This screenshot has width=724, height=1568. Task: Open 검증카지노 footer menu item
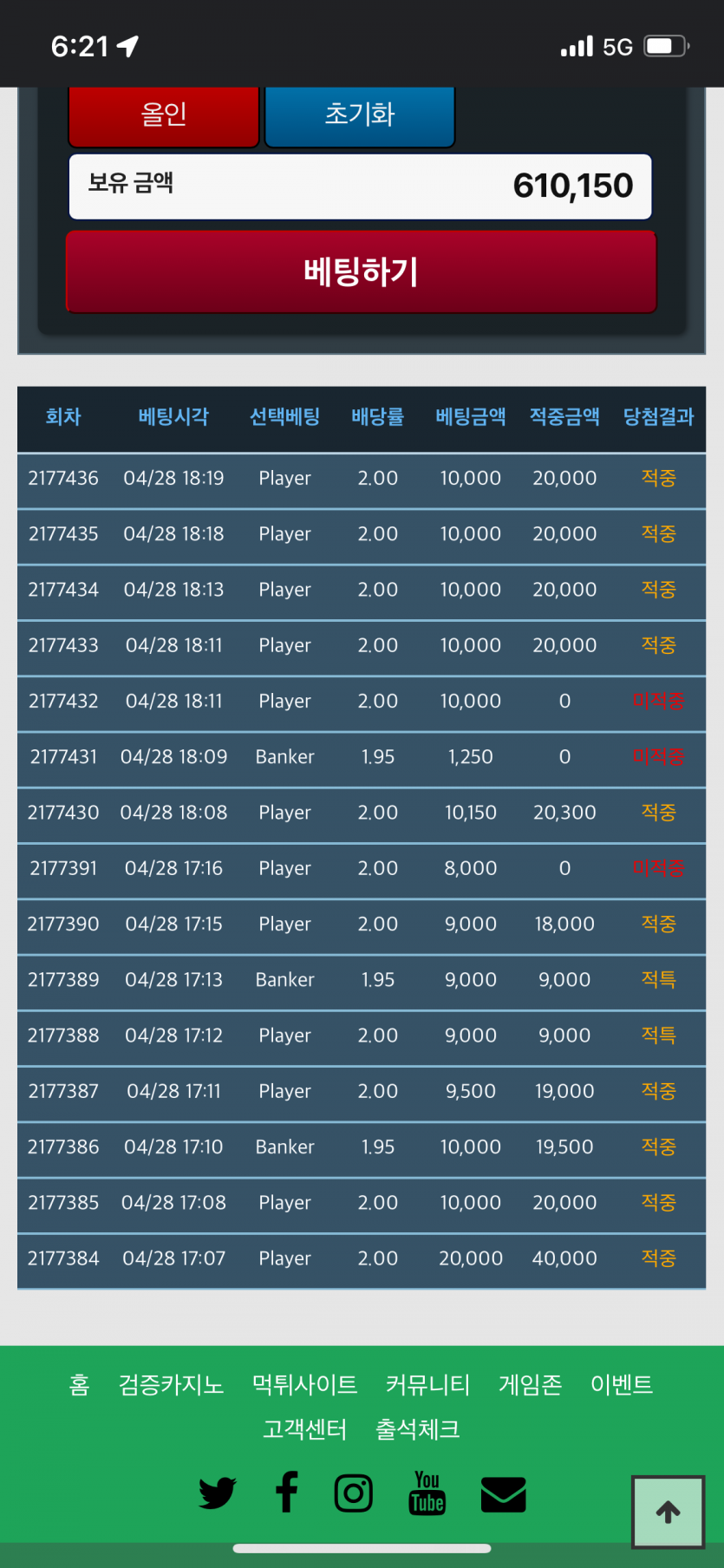[171, 1384]
